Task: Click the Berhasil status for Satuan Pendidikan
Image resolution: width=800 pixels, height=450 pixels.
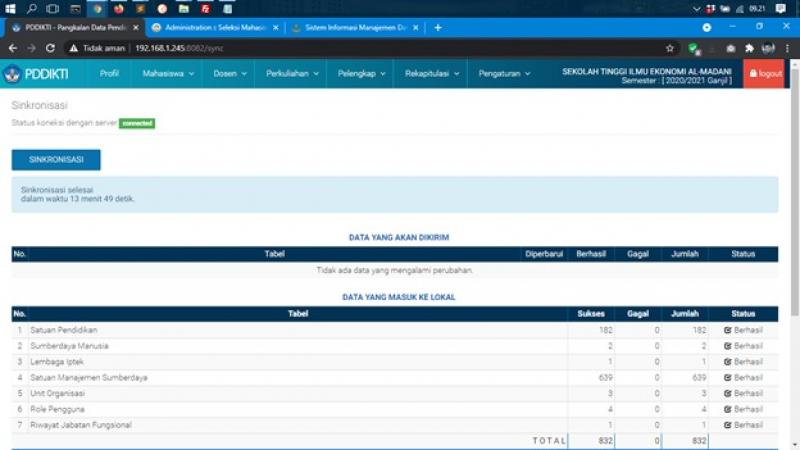Action: [x=743, y=330]
